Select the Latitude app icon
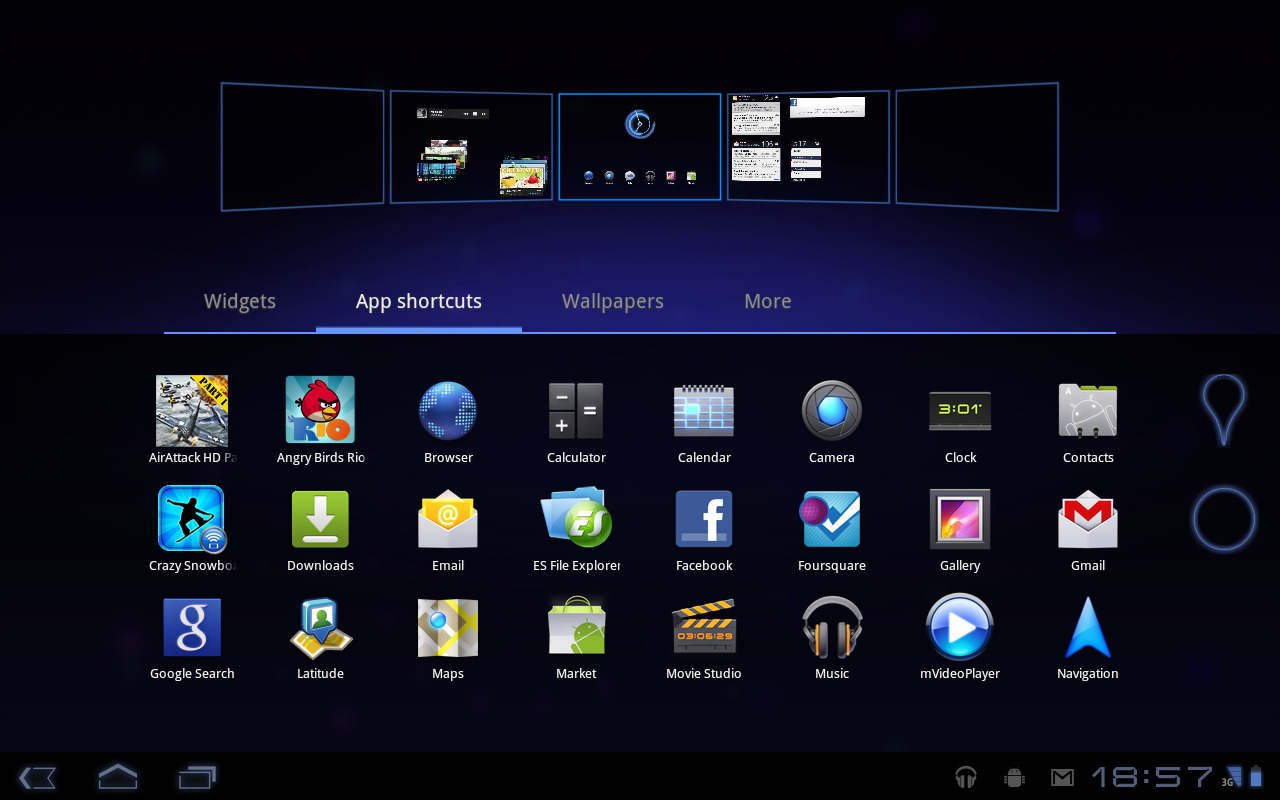The image size is (1280, 800). (320, 627)
